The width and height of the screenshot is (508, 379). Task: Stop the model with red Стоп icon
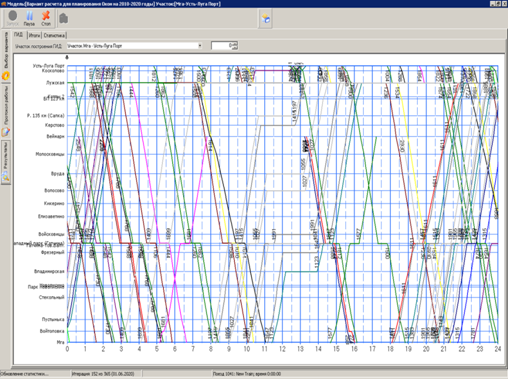point(46,18)
